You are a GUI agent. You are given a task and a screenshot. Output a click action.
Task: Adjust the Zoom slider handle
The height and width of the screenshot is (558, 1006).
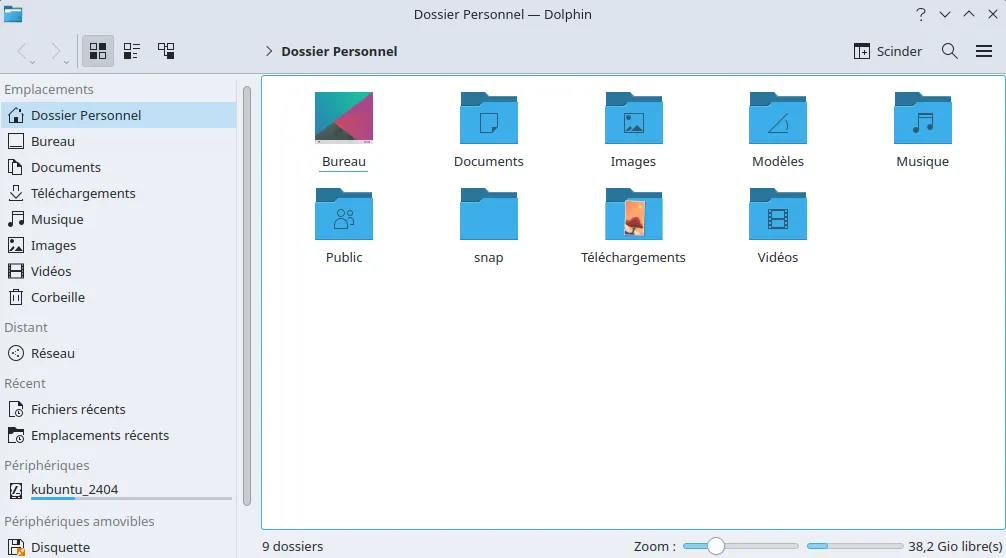(x=715, y=546)
